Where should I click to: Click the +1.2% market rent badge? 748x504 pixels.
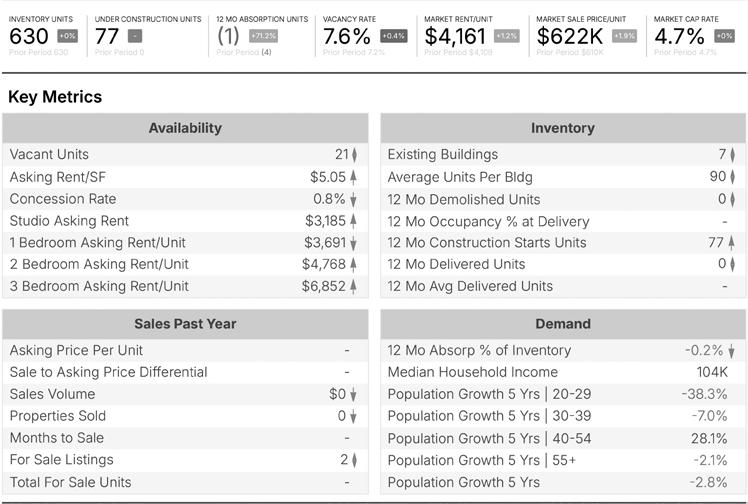(x=506, y=36)
